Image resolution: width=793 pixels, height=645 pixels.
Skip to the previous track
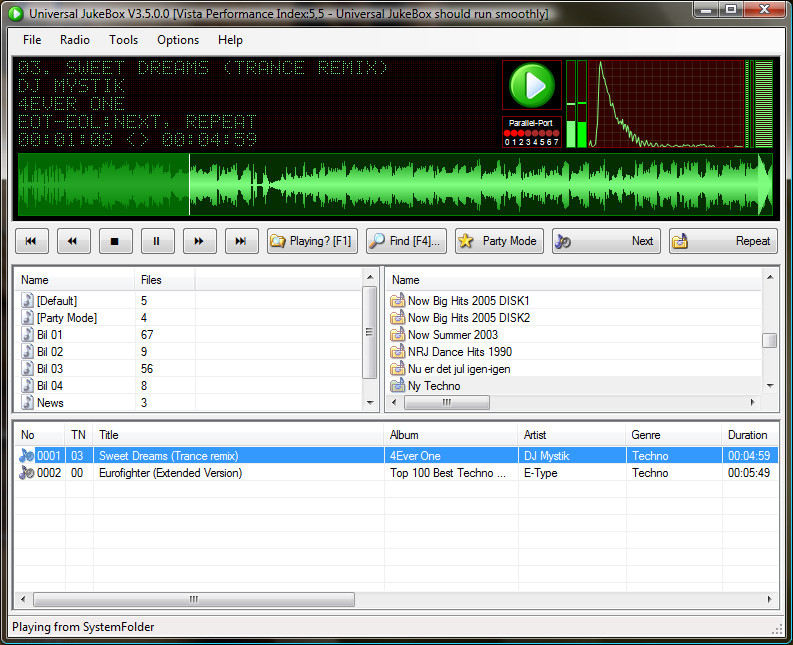click(x=32, y=241)
